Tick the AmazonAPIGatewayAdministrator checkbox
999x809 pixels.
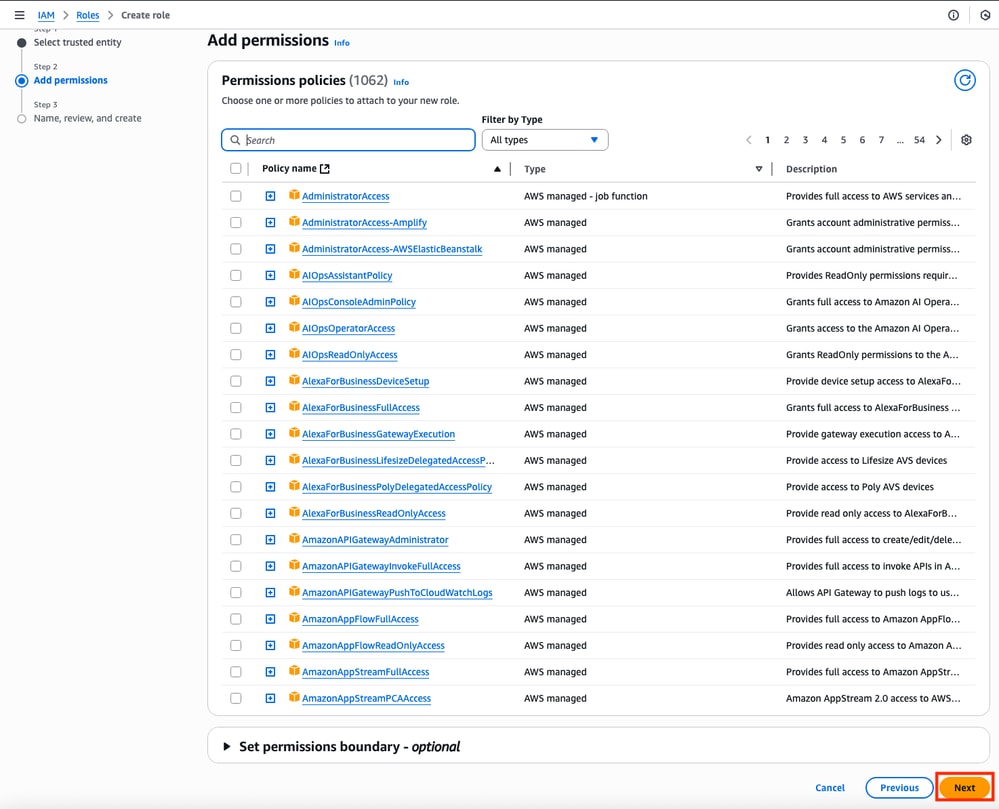(236, 540)
